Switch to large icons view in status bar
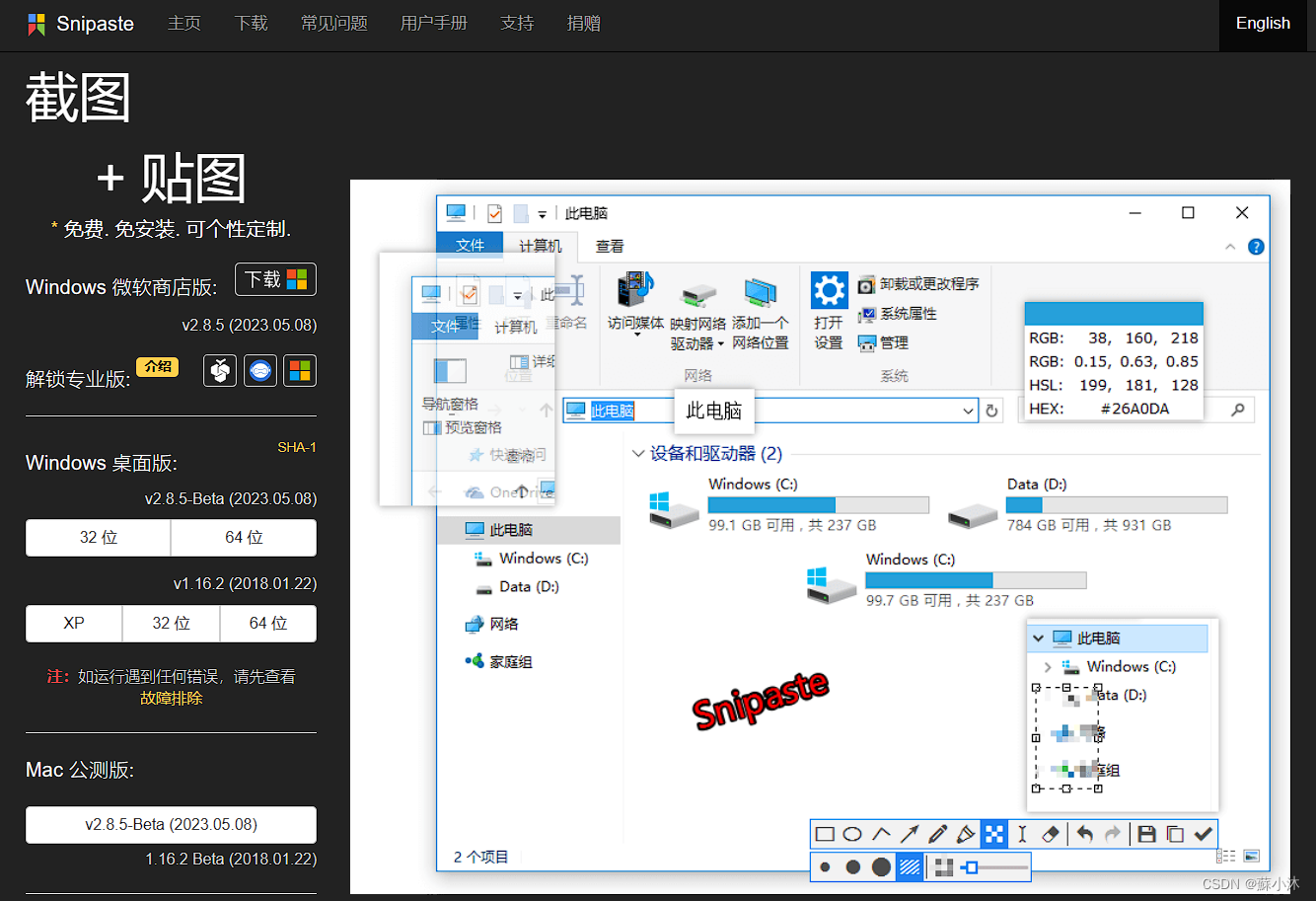This screenshot has width=1316, height=901. coord(1252,856)
